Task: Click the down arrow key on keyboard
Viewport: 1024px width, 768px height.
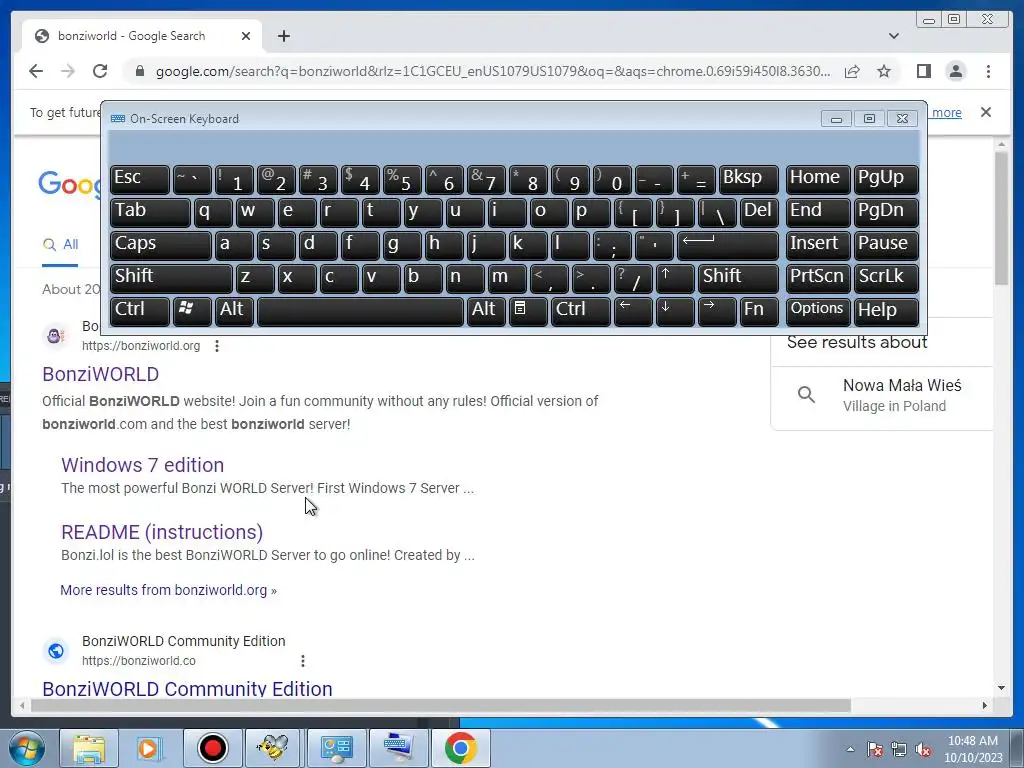Action: (x=674, y=311)
